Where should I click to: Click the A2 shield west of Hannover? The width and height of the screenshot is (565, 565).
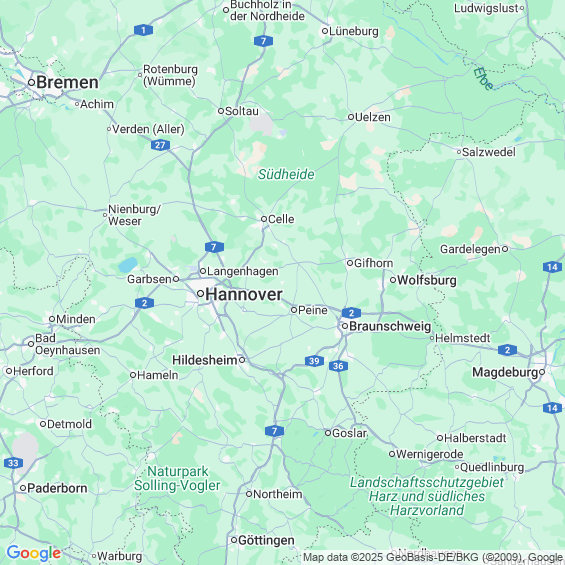pos(144,303)
